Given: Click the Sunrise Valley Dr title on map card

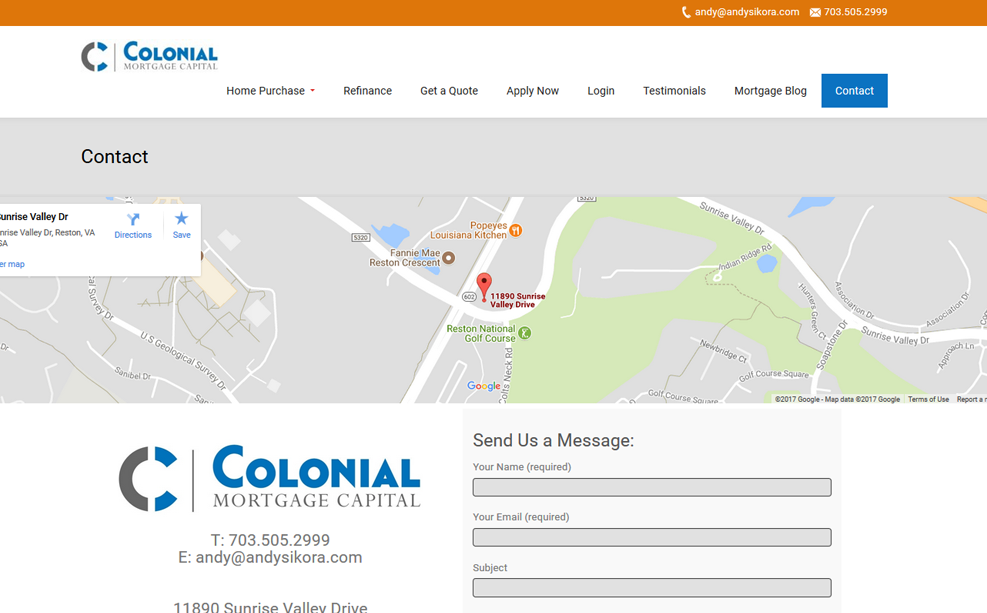Looking at the screenshot, I should pyautogui.click(x=33, y=217).
